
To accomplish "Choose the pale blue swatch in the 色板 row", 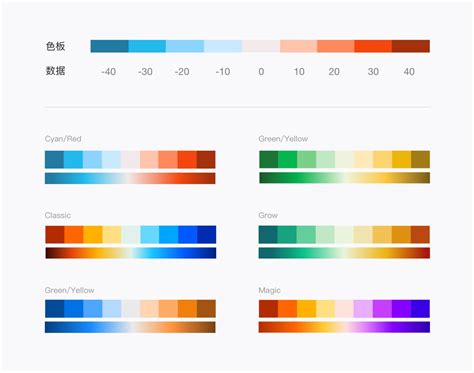I will pyautogui.click(x=223, y=46).
